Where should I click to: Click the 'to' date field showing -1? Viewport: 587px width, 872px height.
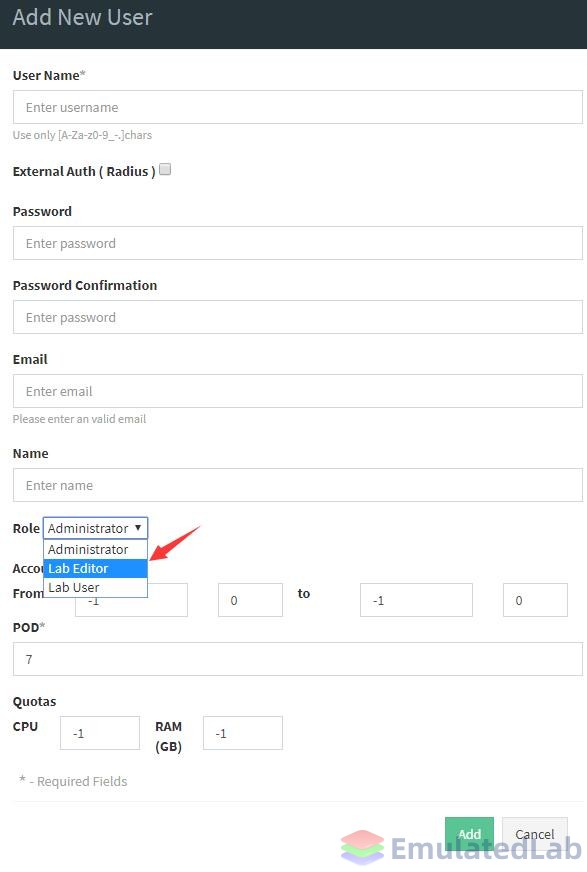(x=416, y=600)
